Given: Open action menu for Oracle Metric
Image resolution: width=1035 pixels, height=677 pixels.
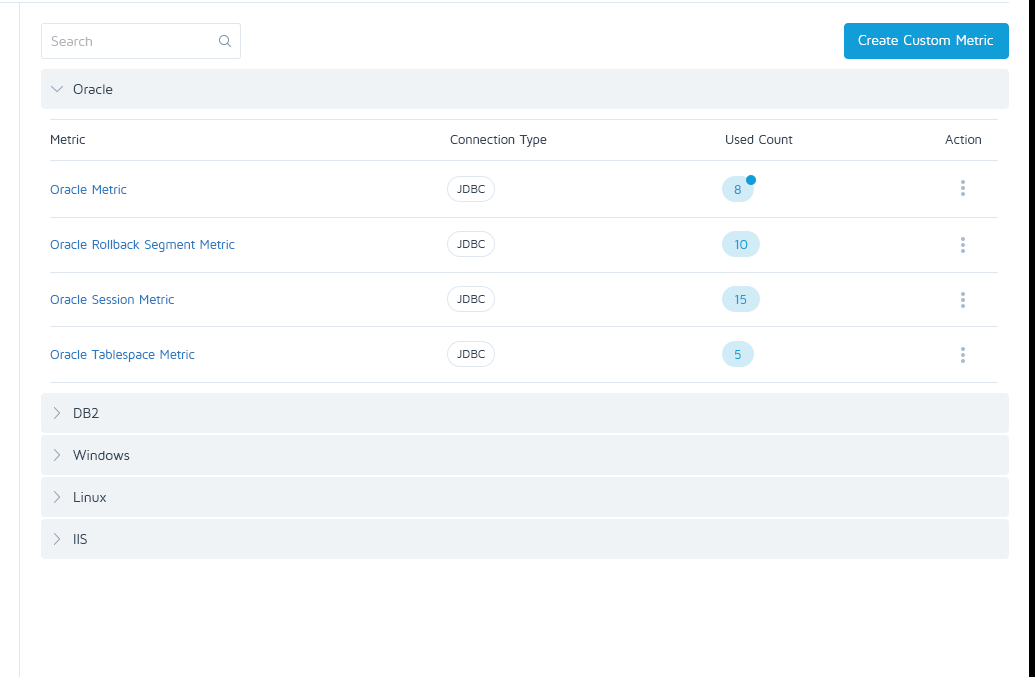Looking at the screenshot, I should [x=962, y=189].
